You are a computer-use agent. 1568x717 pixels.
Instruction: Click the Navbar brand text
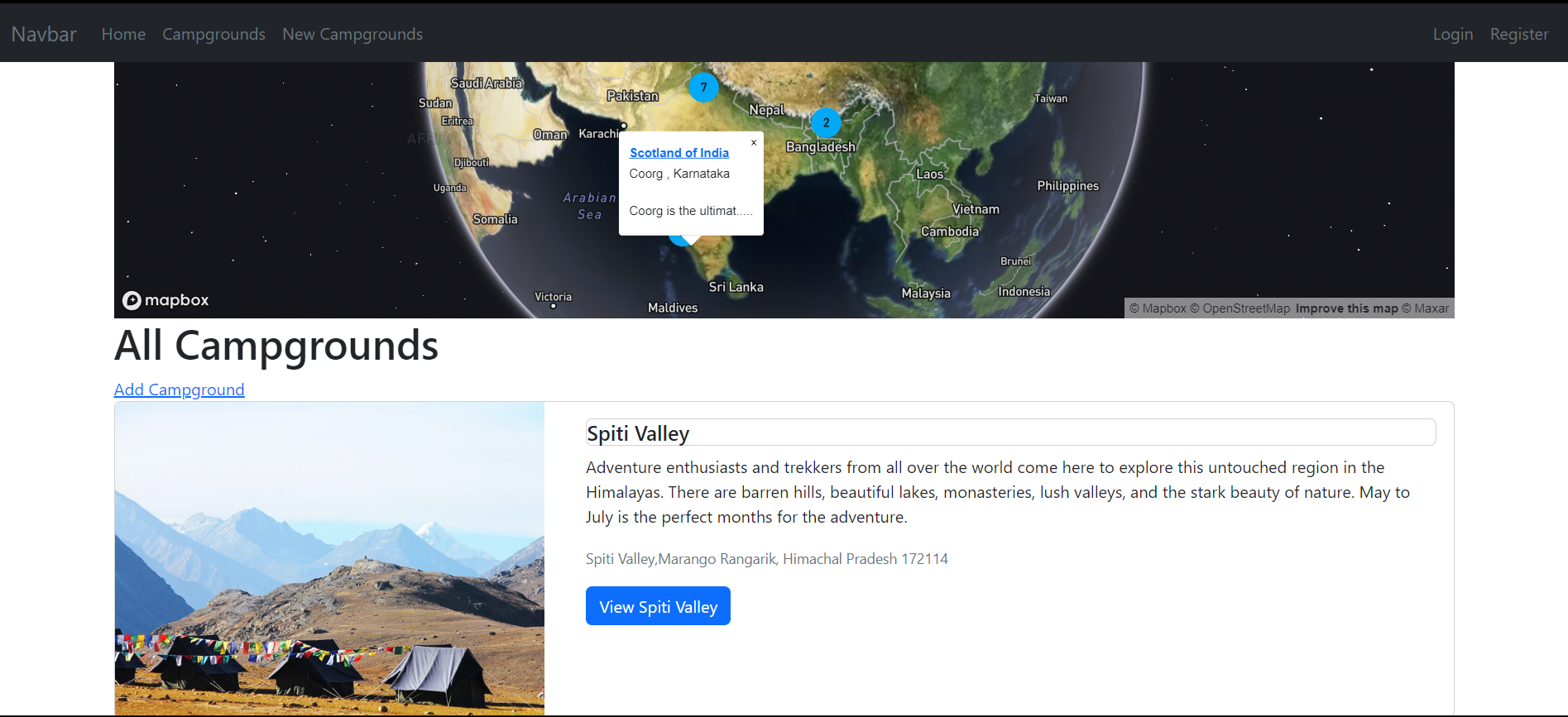pyautogui.click(x=43, y=34)
